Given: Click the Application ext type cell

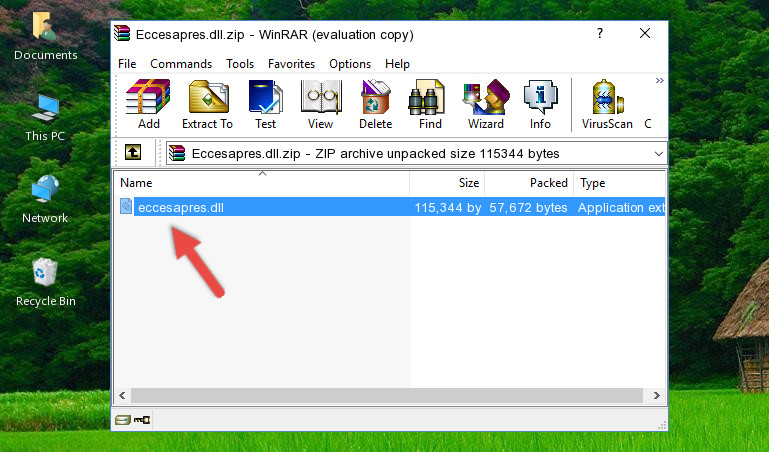Looking at the screenshot, I should pyautogui.click(x=621, y=208).
